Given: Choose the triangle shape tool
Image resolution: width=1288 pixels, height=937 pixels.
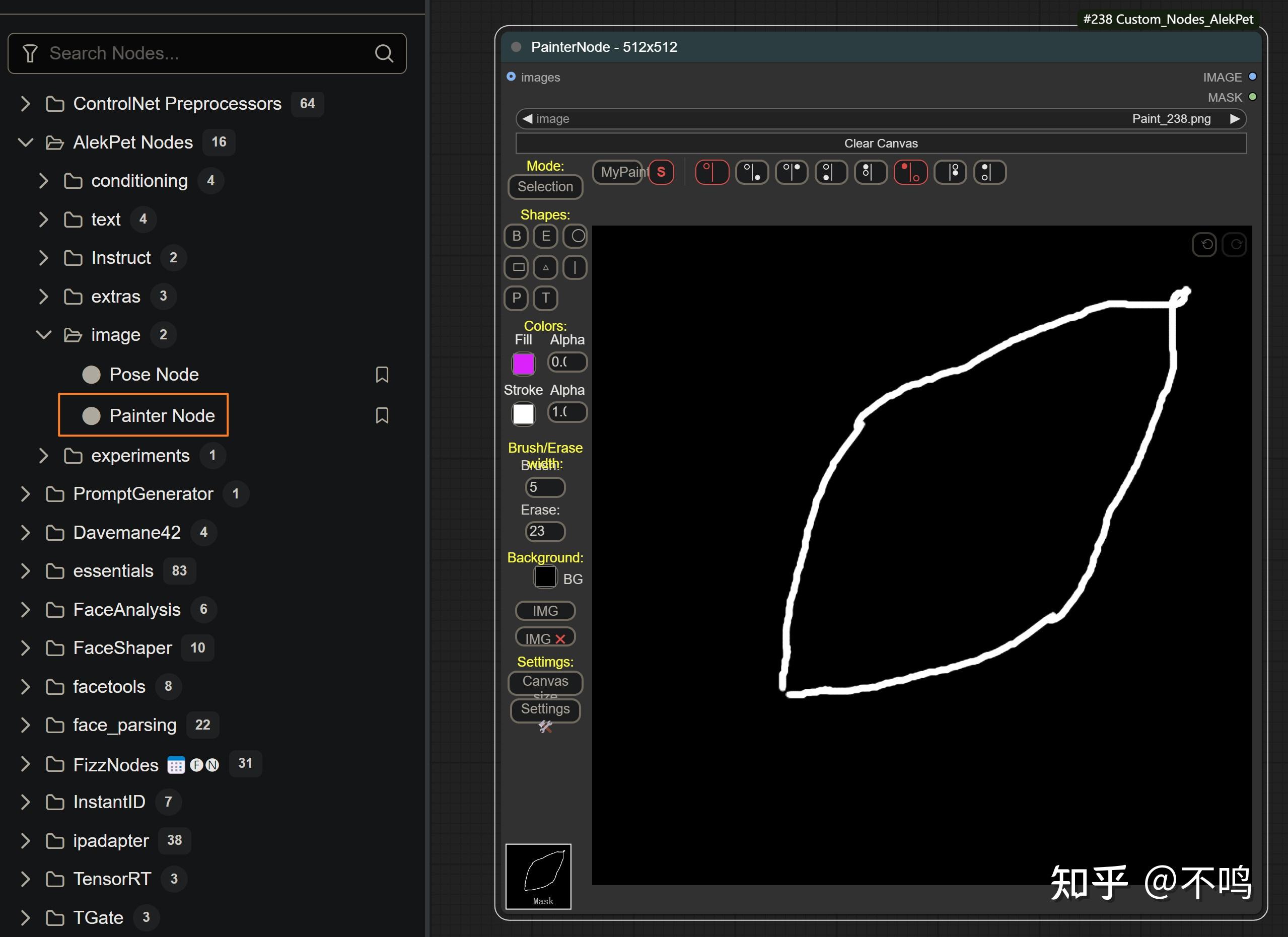Looking at the screenshot, I should pos(545,267).
